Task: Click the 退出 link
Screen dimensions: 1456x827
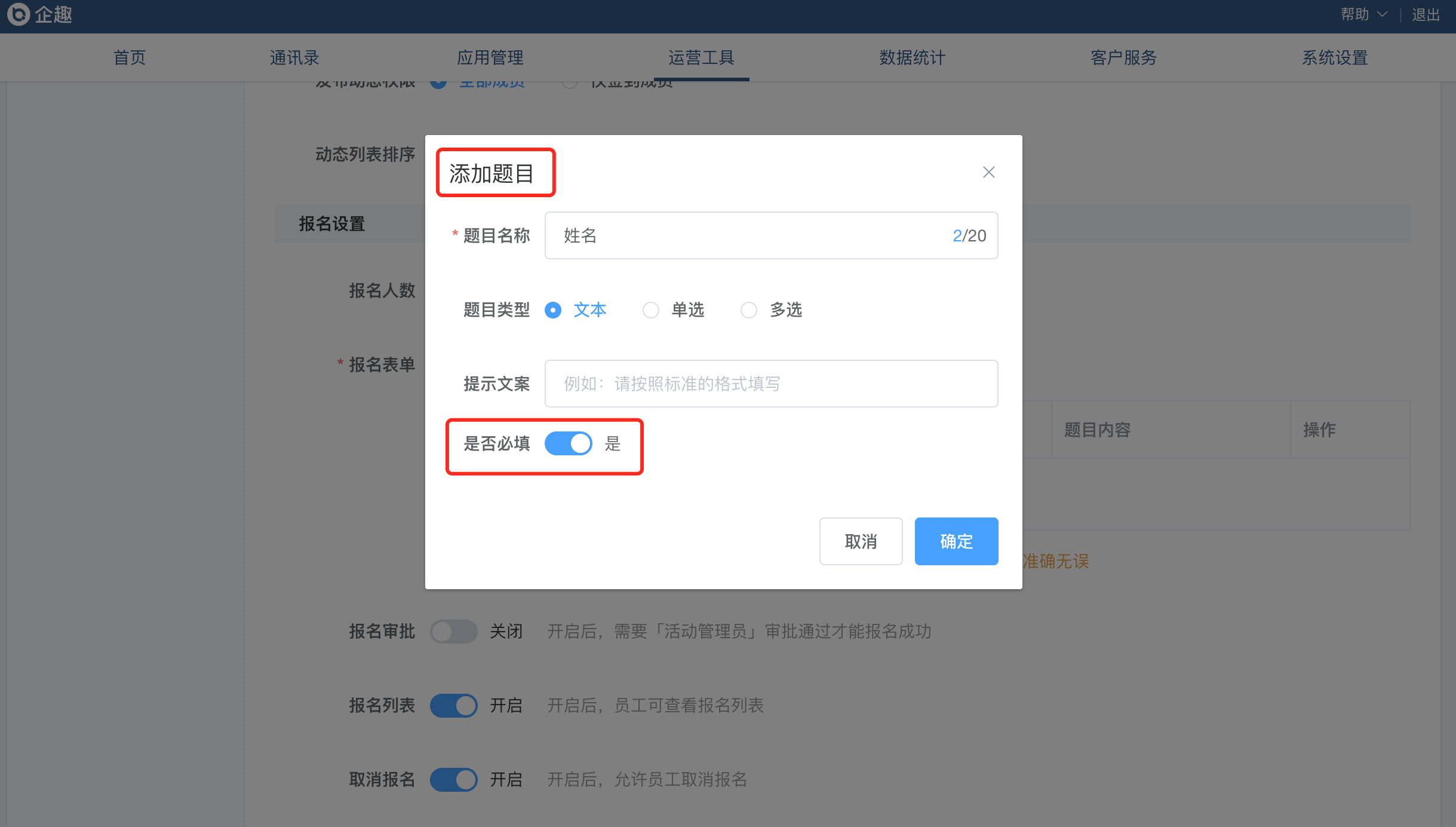Action: [x=1426, y=14]
